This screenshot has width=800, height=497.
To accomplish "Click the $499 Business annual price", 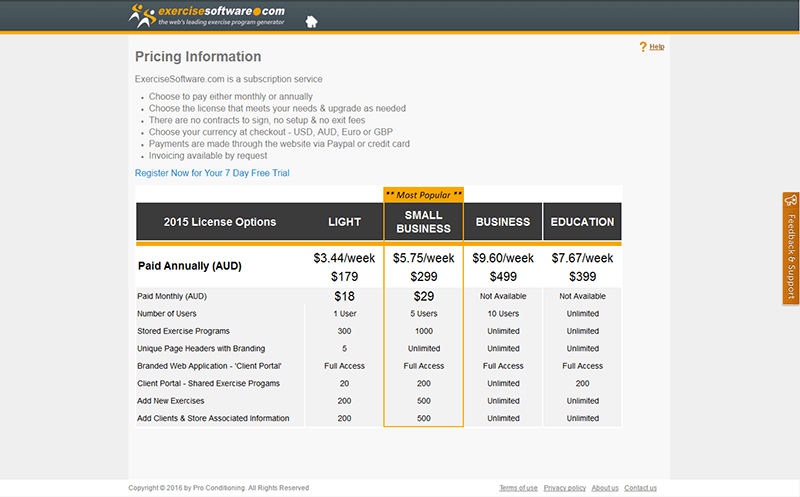I will click(503, 276).
